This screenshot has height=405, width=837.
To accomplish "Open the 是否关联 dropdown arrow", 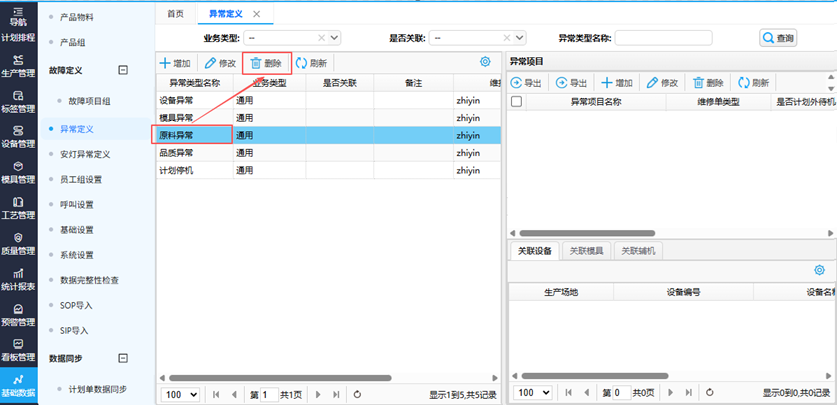I will (x=520, y=38).
